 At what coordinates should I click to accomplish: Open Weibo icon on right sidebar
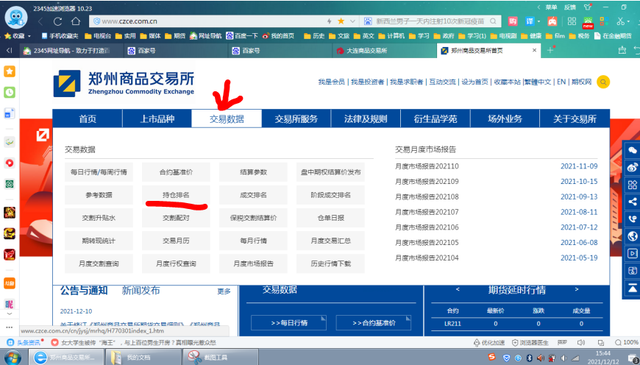[x=632, y=168]
